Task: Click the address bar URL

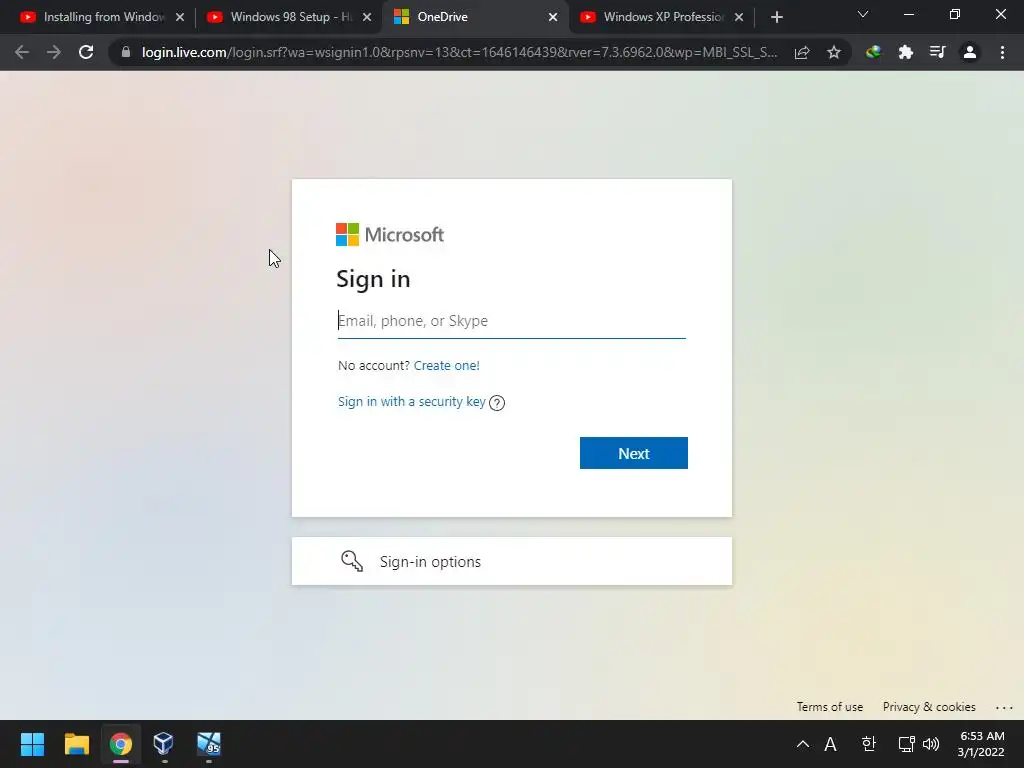Action: (x=459, y=52)
